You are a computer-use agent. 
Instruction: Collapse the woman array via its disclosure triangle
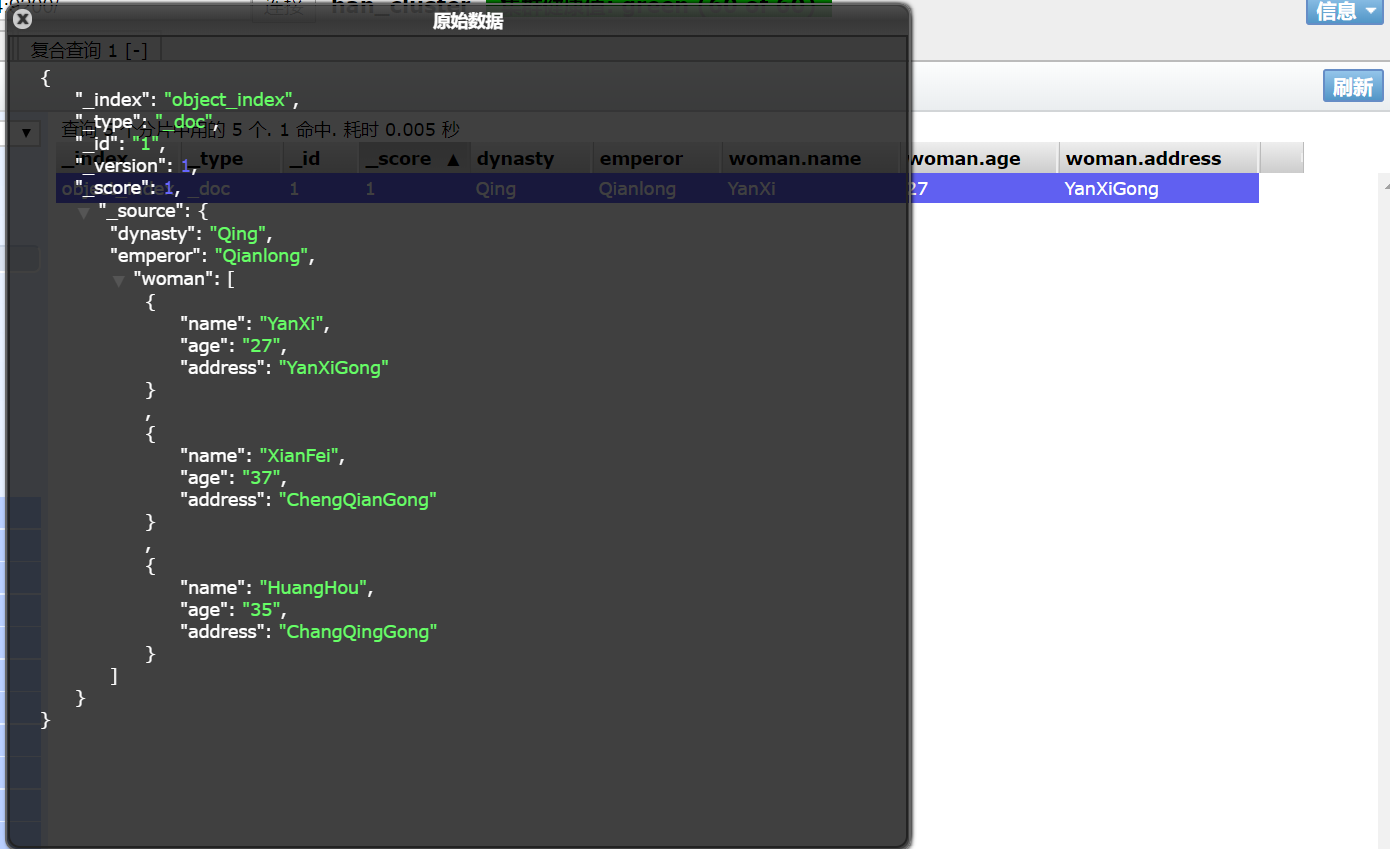click(118, 279)
